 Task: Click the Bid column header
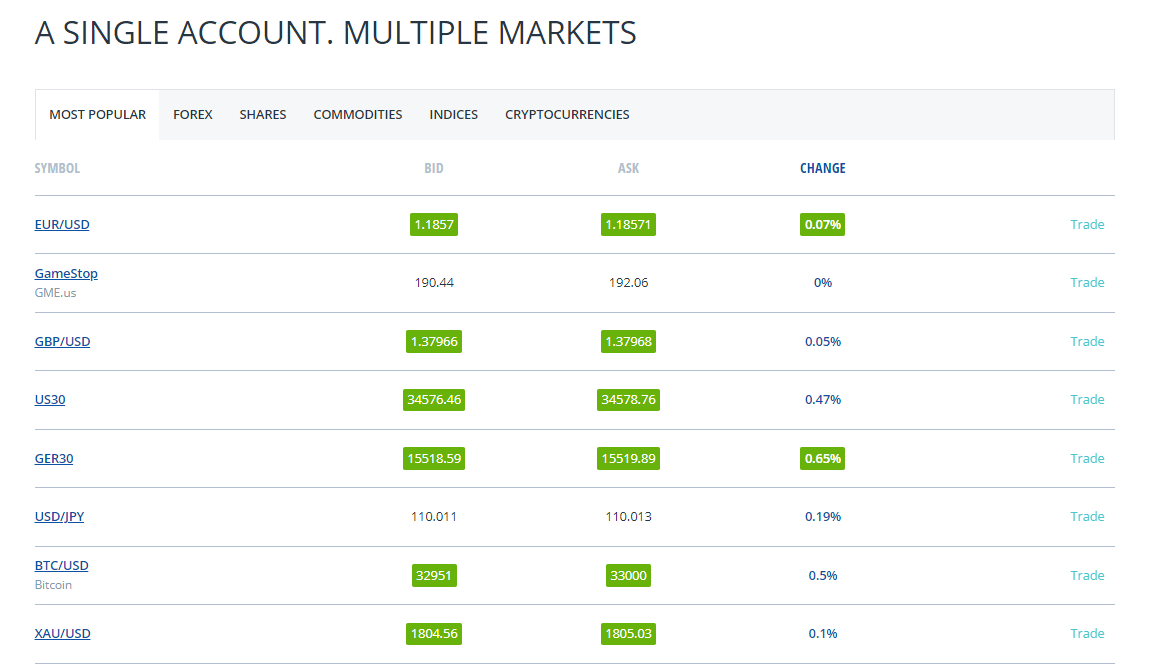[x=434, y=168]
